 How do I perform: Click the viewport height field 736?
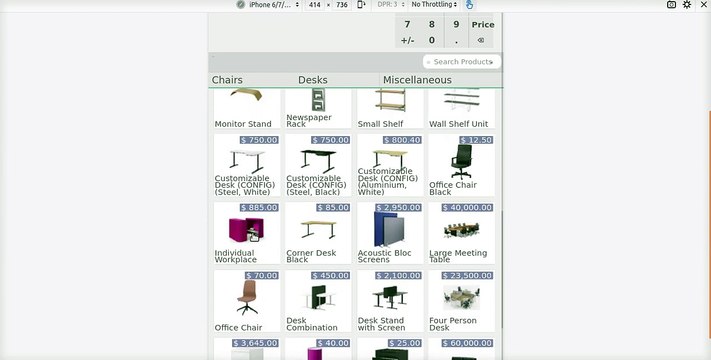(x=342, y=5)
